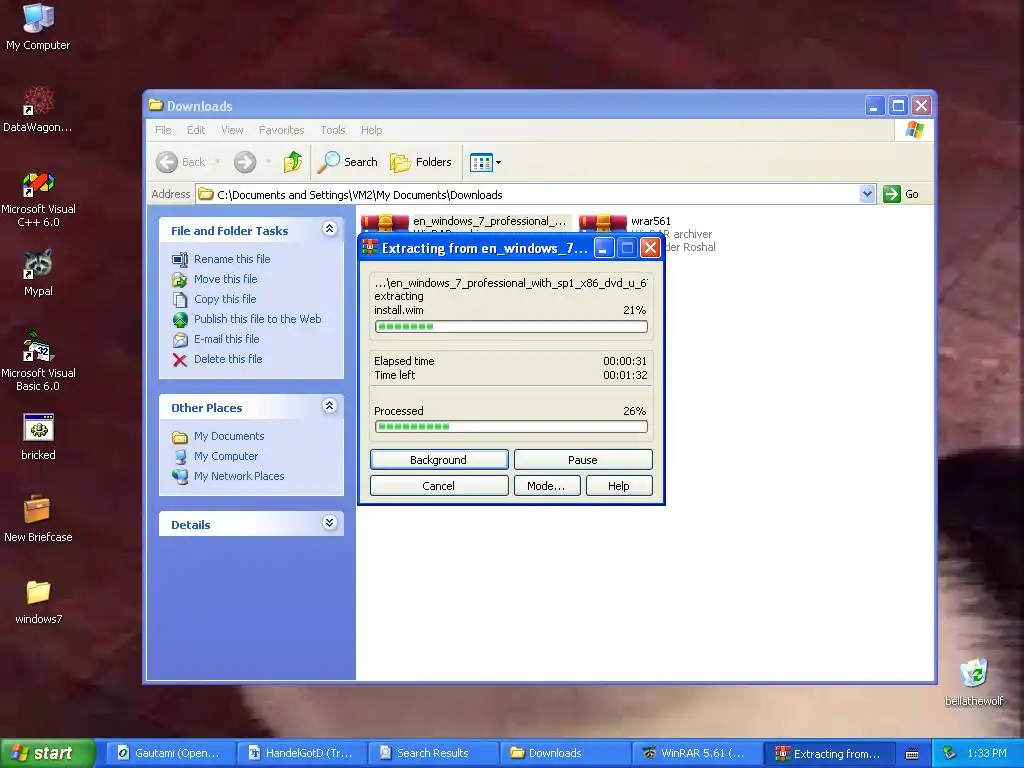This screenshot has width=1024, height=768.
Task: Open the View menu
Action: [x=232, y=130]
